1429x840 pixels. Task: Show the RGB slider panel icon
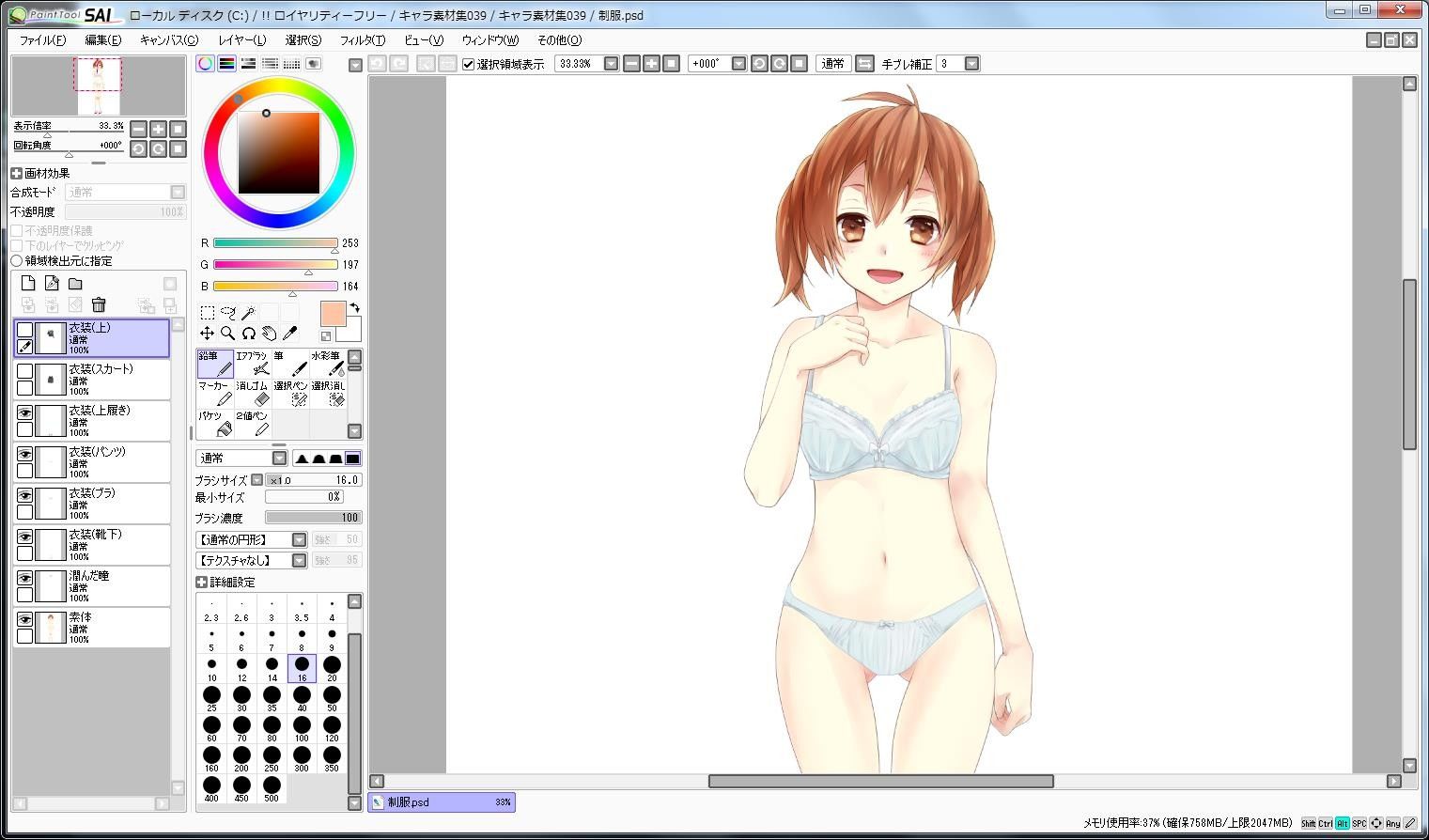[226, 64]
